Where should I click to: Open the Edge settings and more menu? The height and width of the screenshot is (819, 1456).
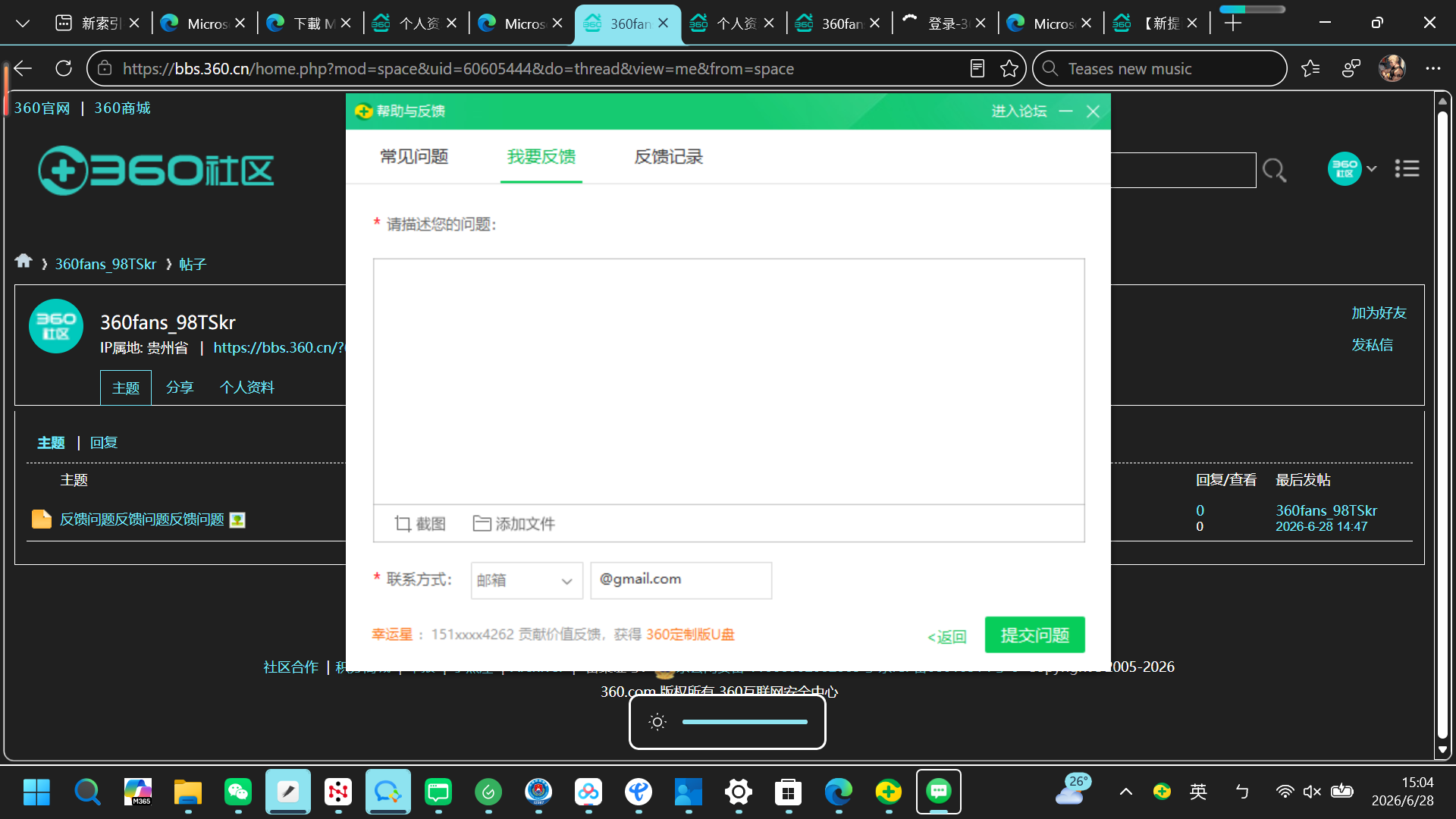pos(1432,69)
